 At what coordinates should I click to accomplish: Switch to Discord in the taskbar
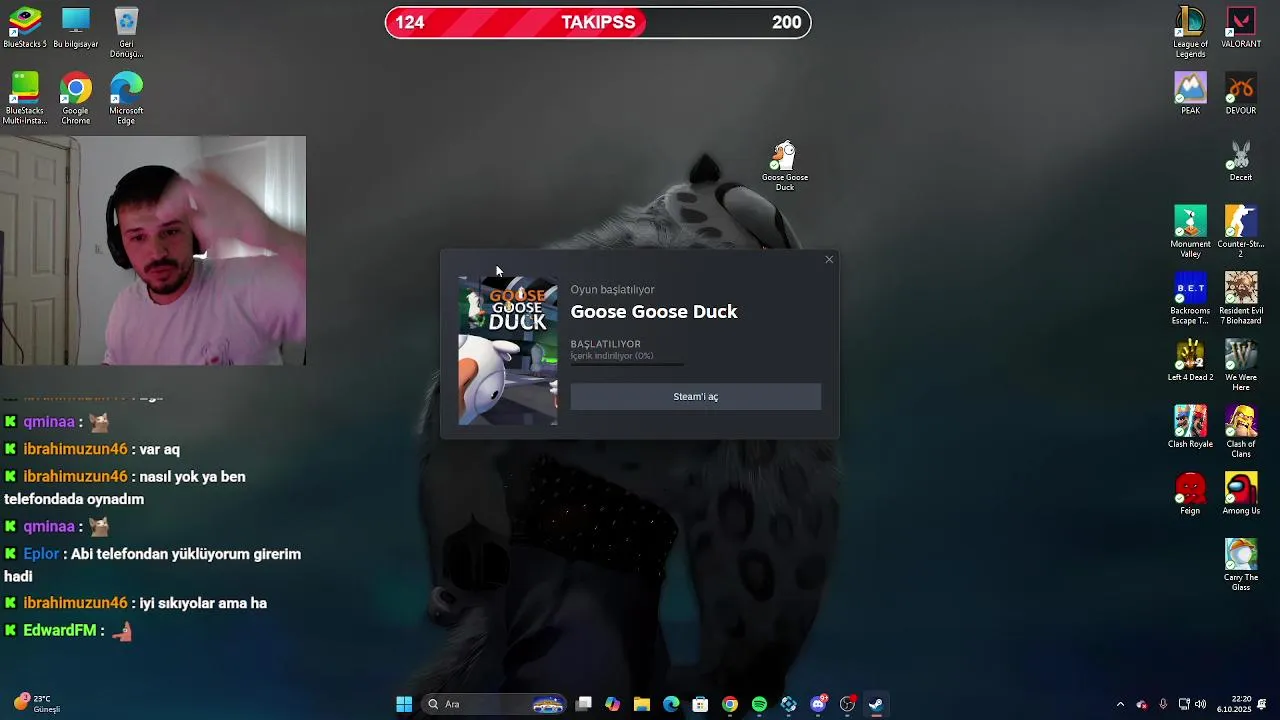click(818, 704)
